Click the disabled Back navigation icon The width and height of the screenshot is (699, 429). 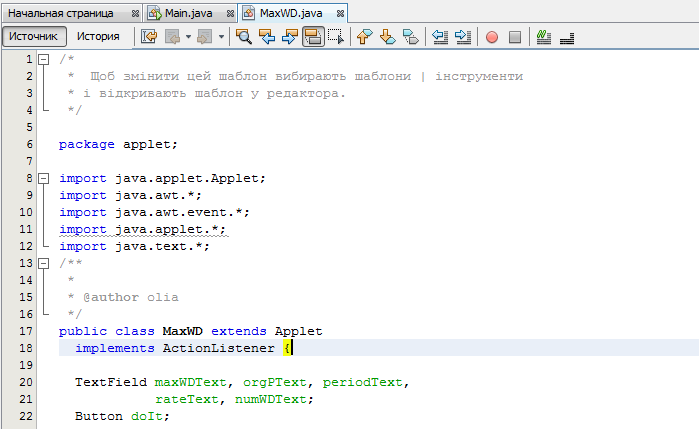tap(173, 37)
